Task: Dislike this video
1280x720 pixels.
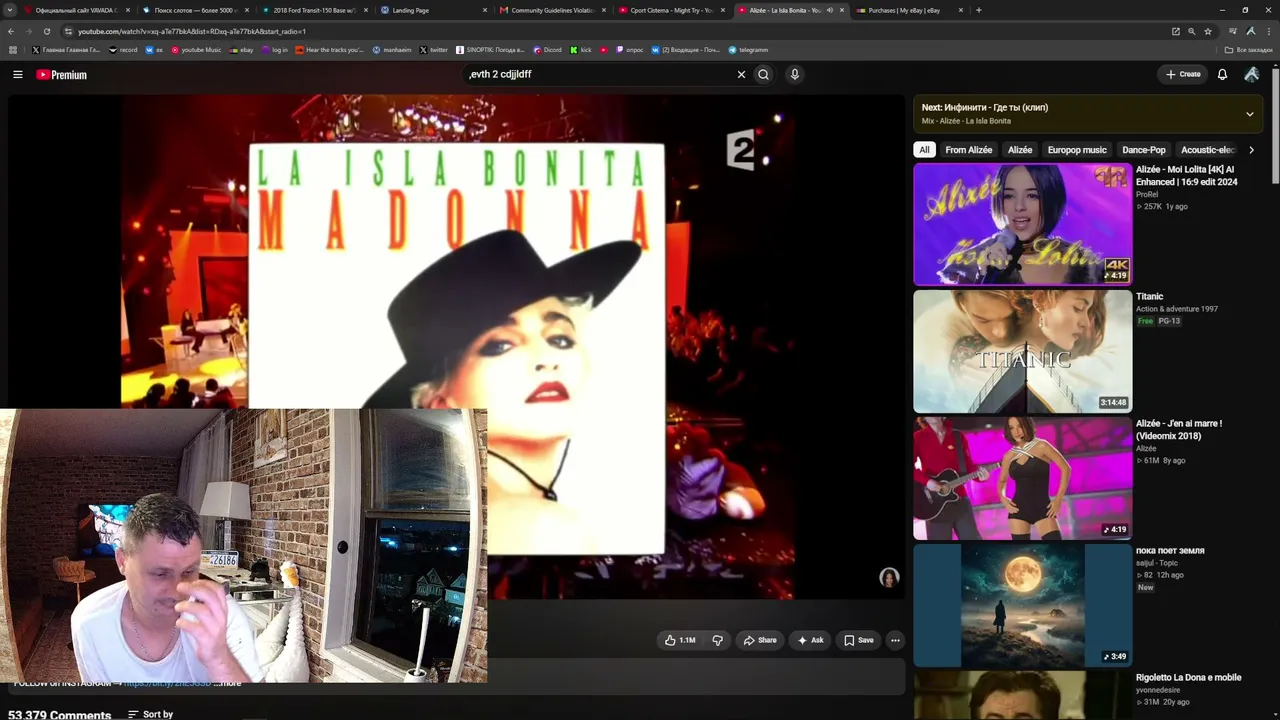Action: click(717, 640)
